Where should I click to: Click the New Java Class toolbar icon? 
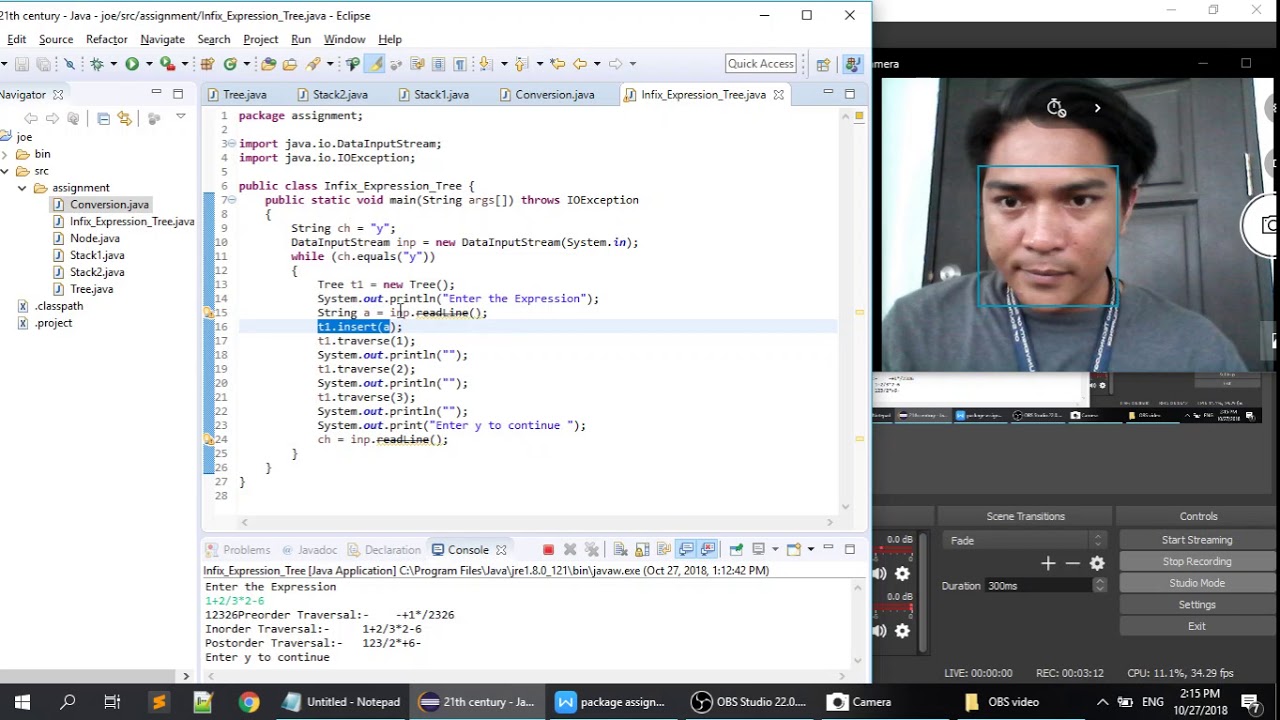[230, 64]
